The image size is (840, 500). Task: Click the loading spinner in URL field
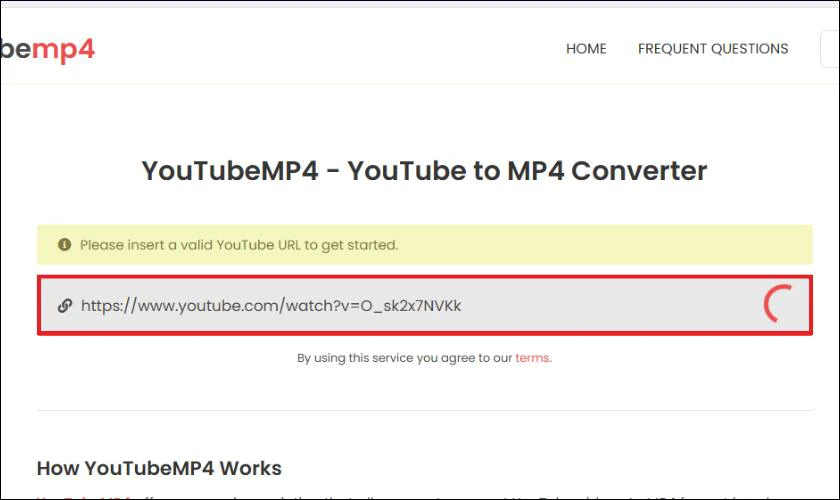tap(778, 304)
